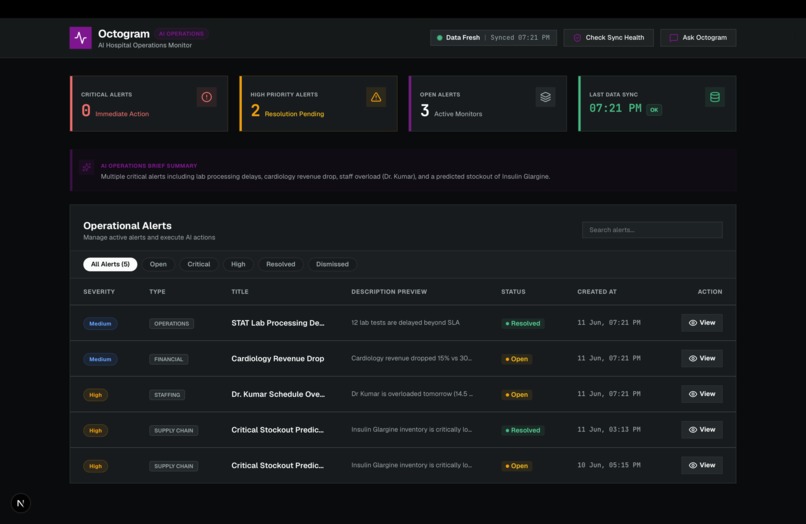Click the FINANCIAL type tag
806x524 pixels.
coord(168,359)
